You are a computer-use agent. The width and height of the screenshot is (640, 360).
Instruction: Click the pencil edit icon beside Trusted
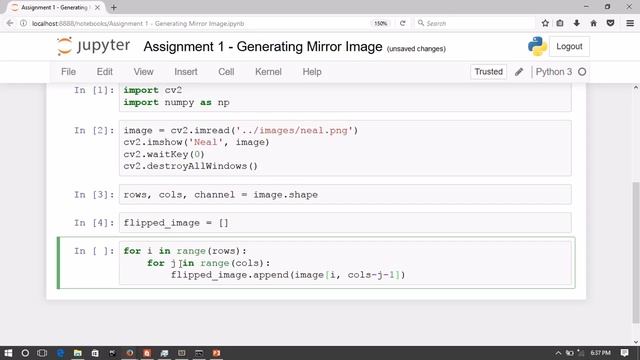coord(519,72)
